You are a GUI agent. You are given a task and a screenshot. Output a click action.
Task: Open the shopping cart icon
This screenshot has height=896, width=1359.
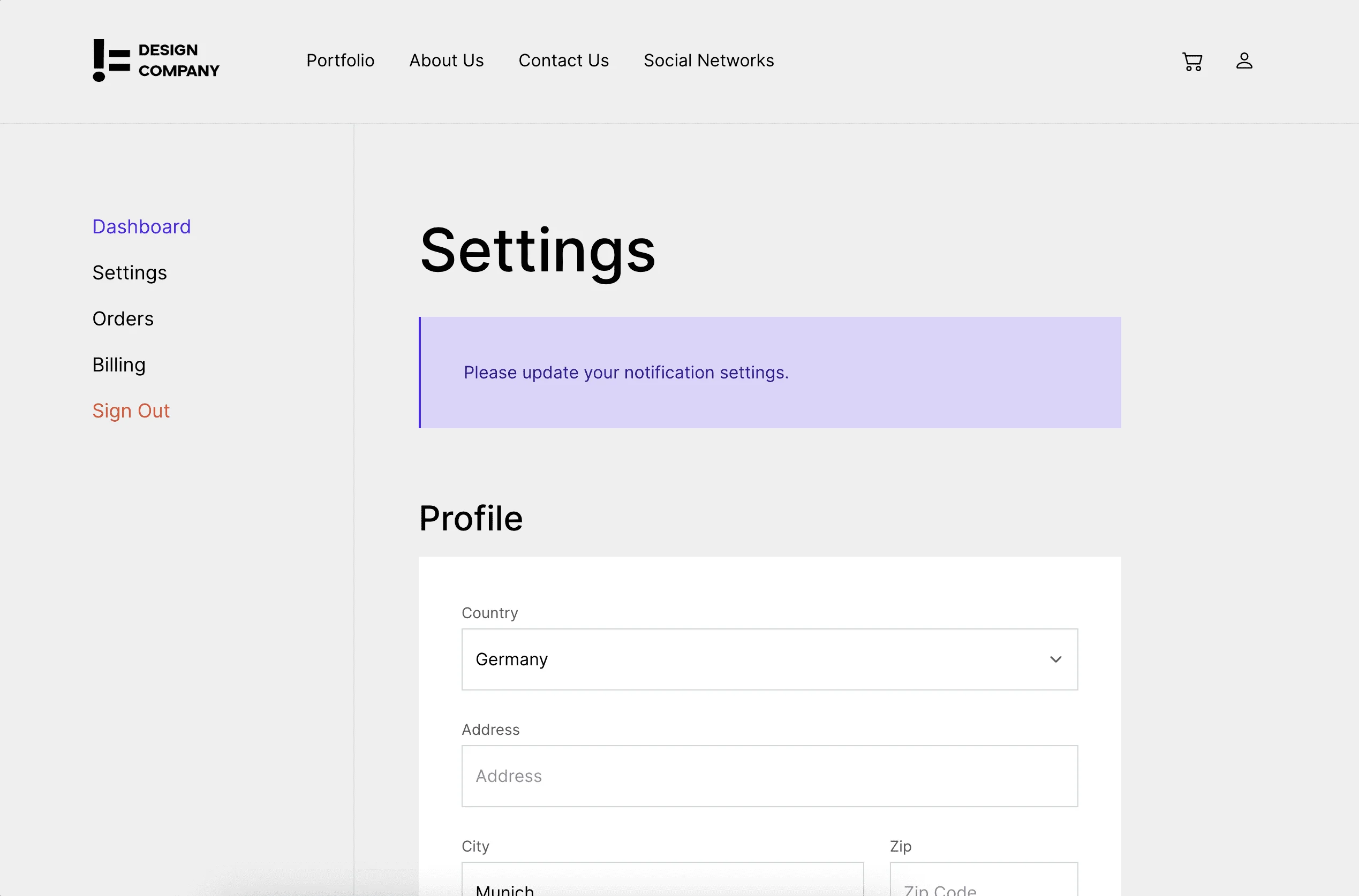tap(1192, 61)
